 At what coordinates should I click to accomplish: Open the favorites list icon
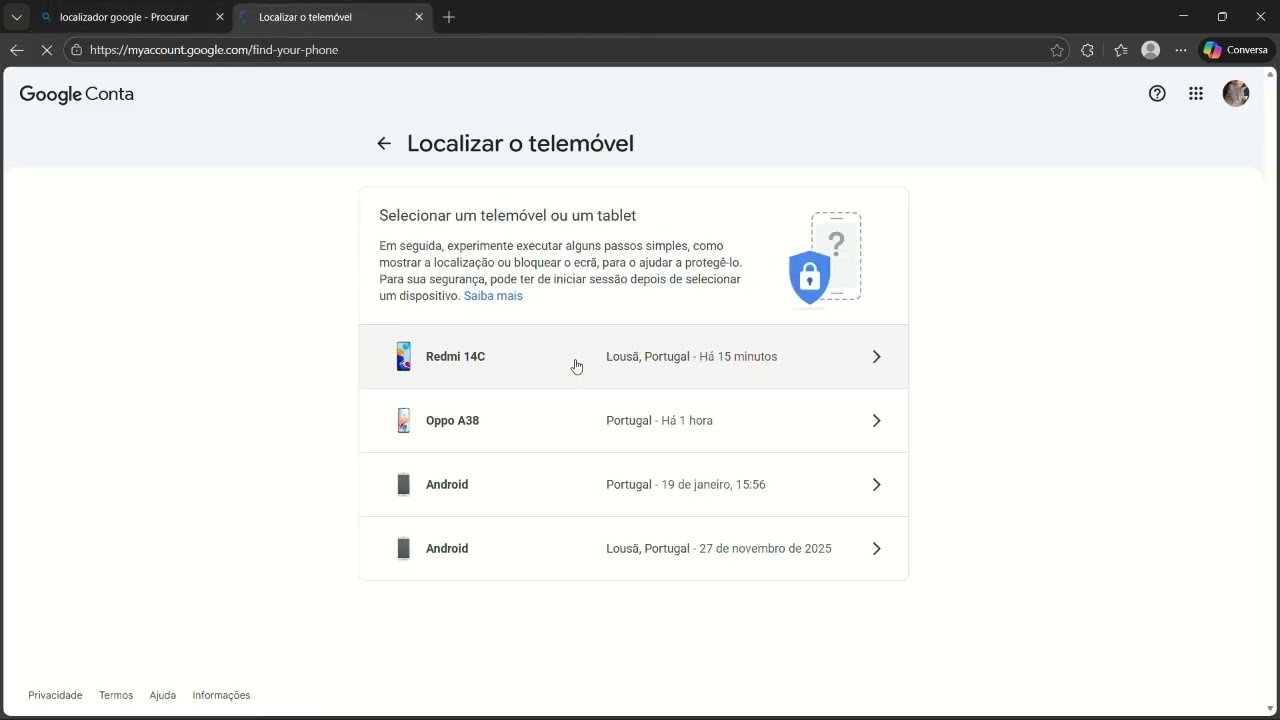point(1120,50)
